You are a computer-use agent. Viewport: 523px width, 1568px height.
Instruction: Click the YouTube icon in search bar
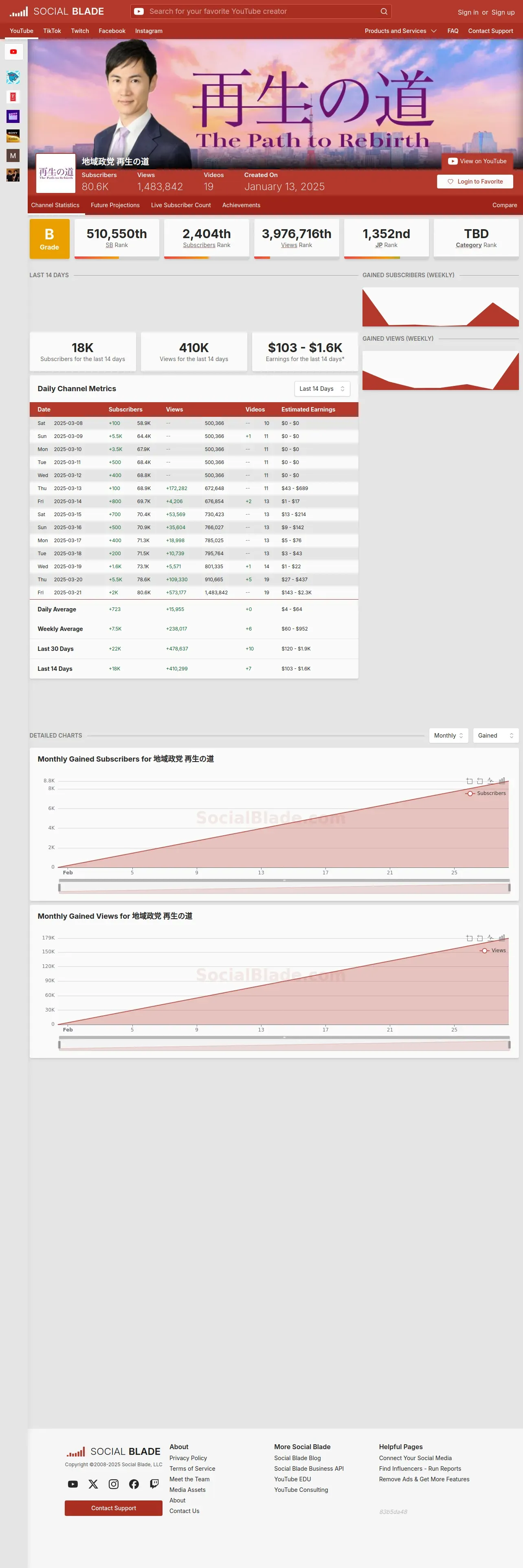pos(139,11)
